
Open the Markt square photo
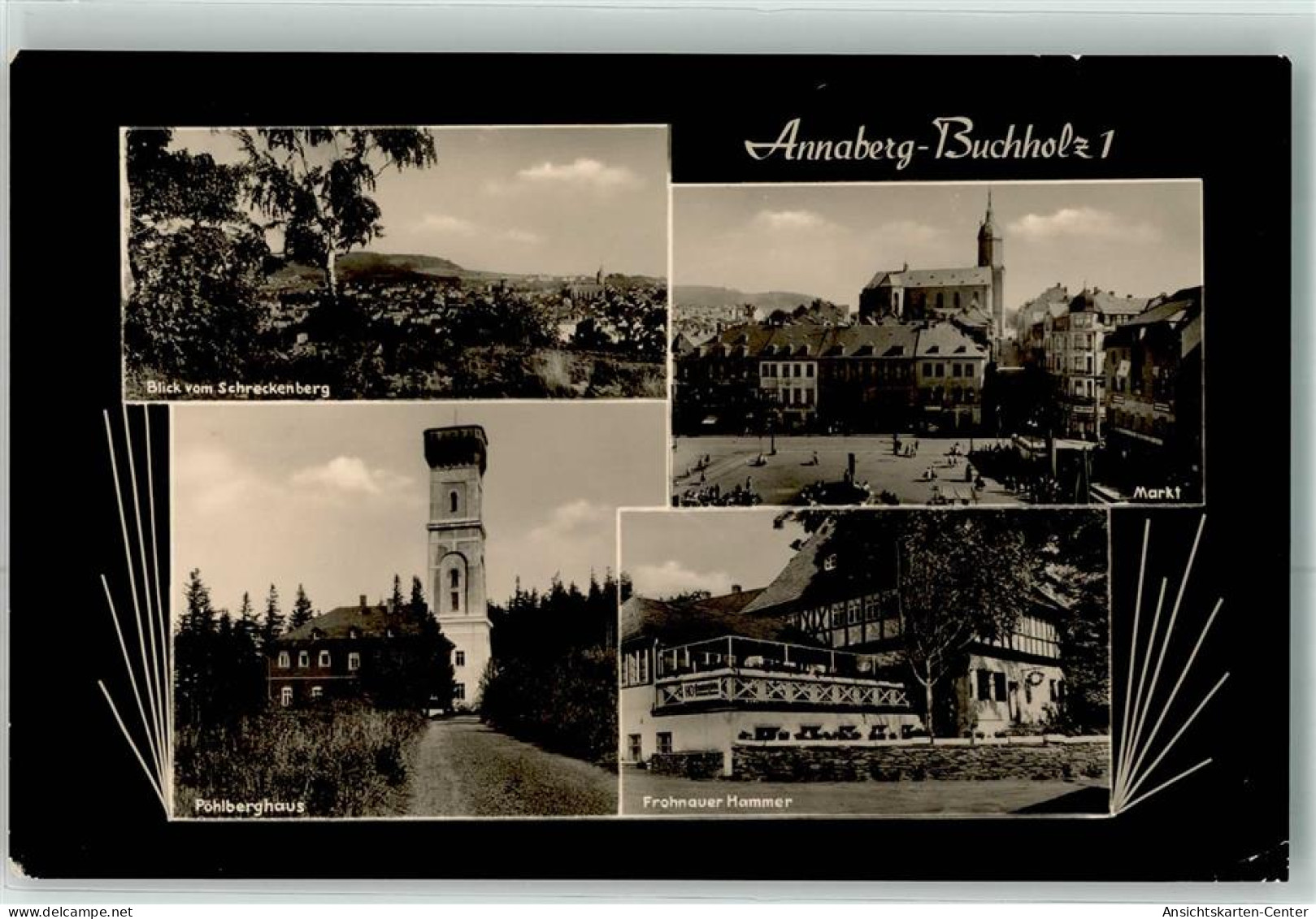pyautogui.click(x=937, y=342)
